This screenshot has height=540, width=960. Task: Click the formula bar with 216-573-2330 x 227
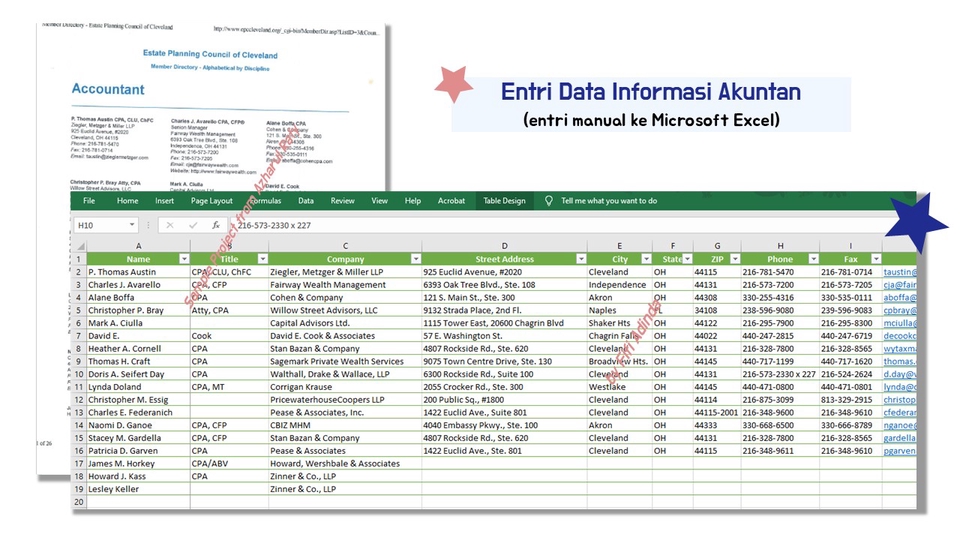click(x=557, y=225)
